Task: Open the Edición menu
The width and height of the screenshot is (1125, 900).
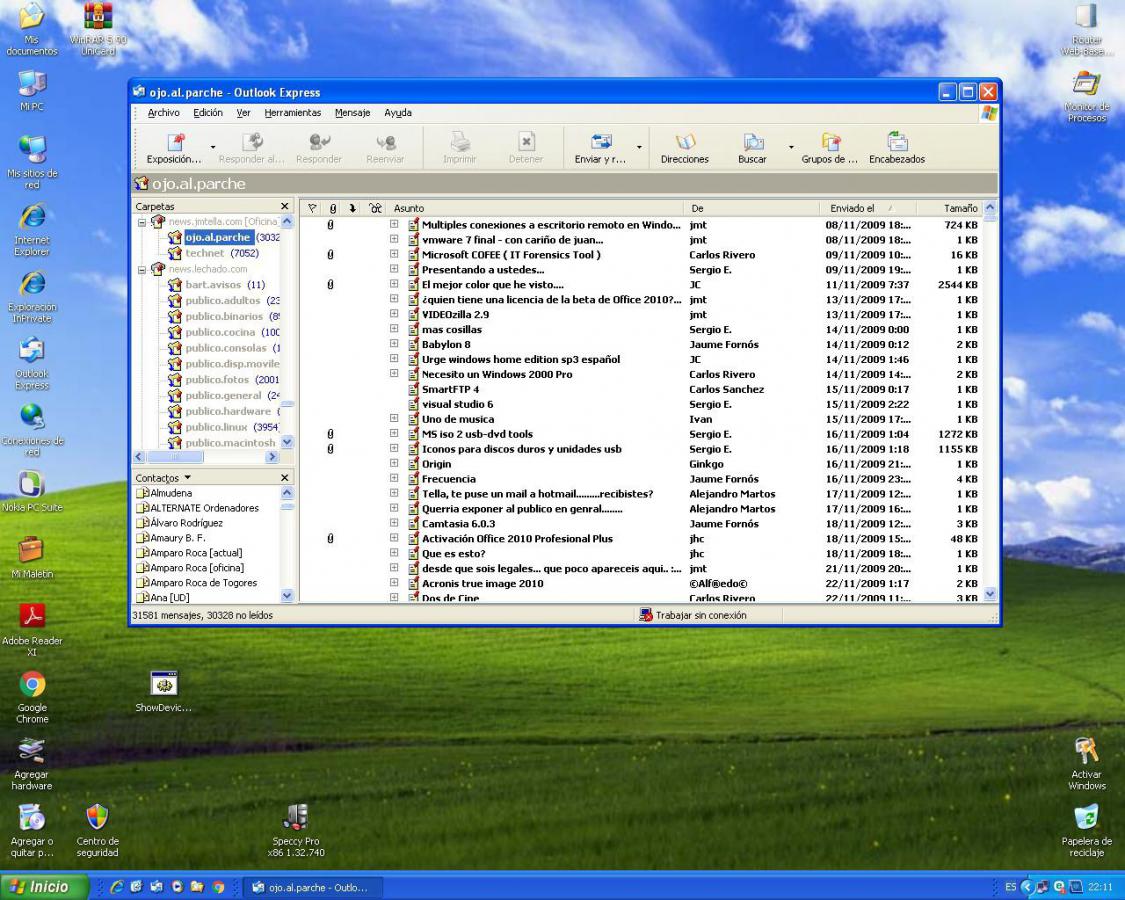Action: 208,113
